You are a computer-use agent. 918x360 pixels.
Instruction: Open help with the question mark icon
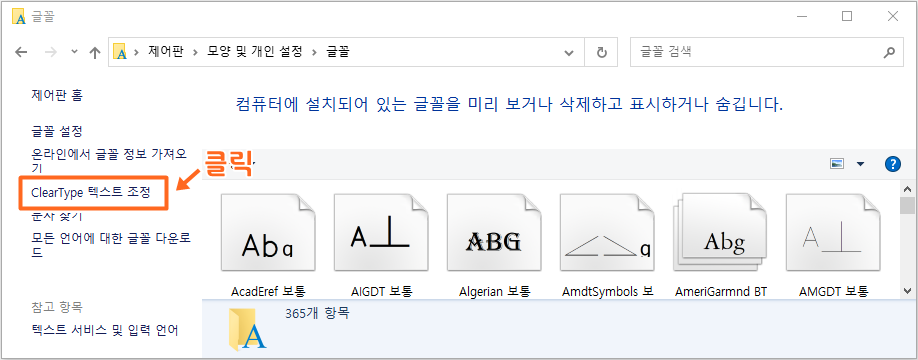892,164
